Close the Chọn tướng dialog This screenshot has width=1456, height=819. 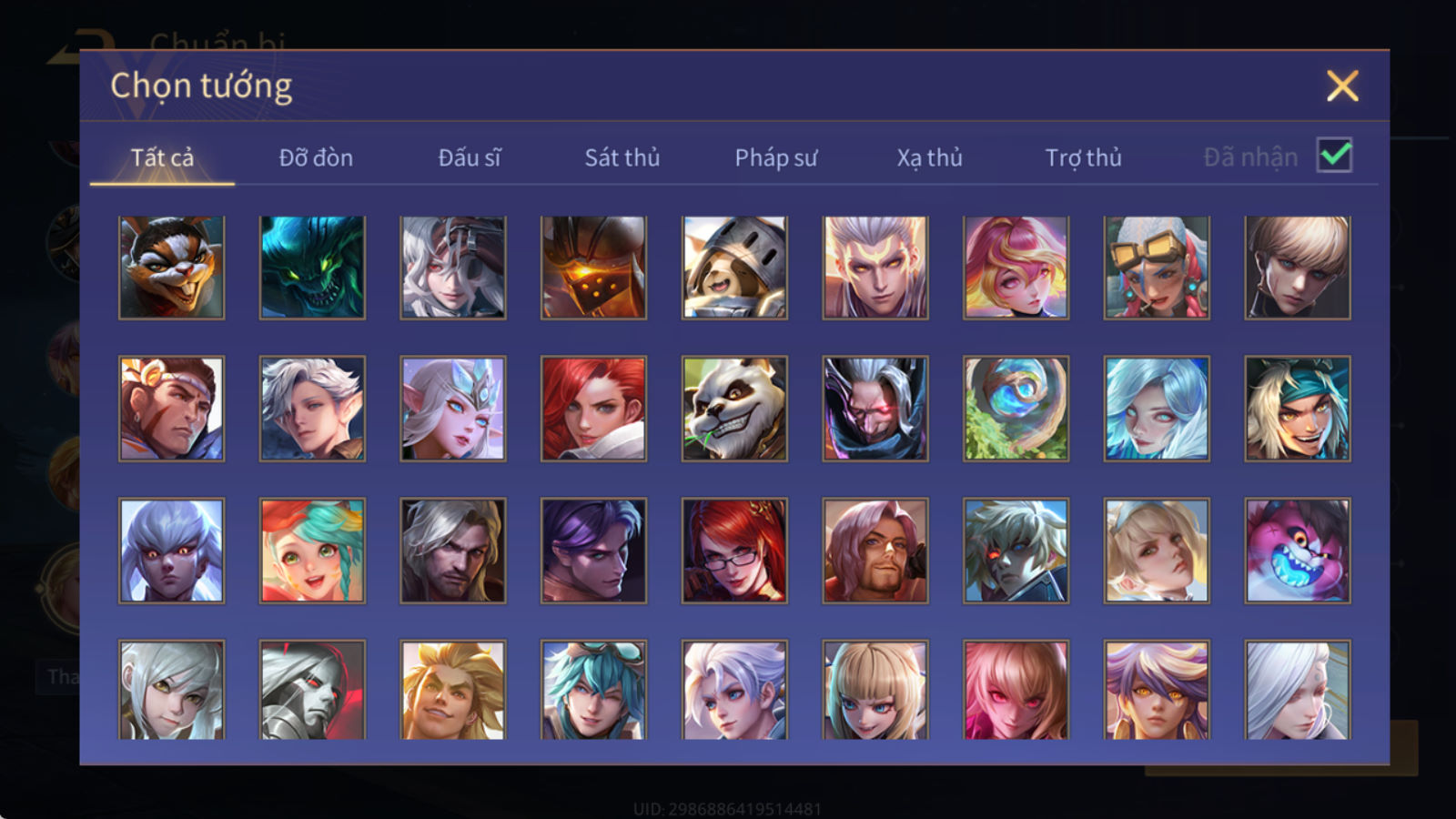coord(1342,86)
